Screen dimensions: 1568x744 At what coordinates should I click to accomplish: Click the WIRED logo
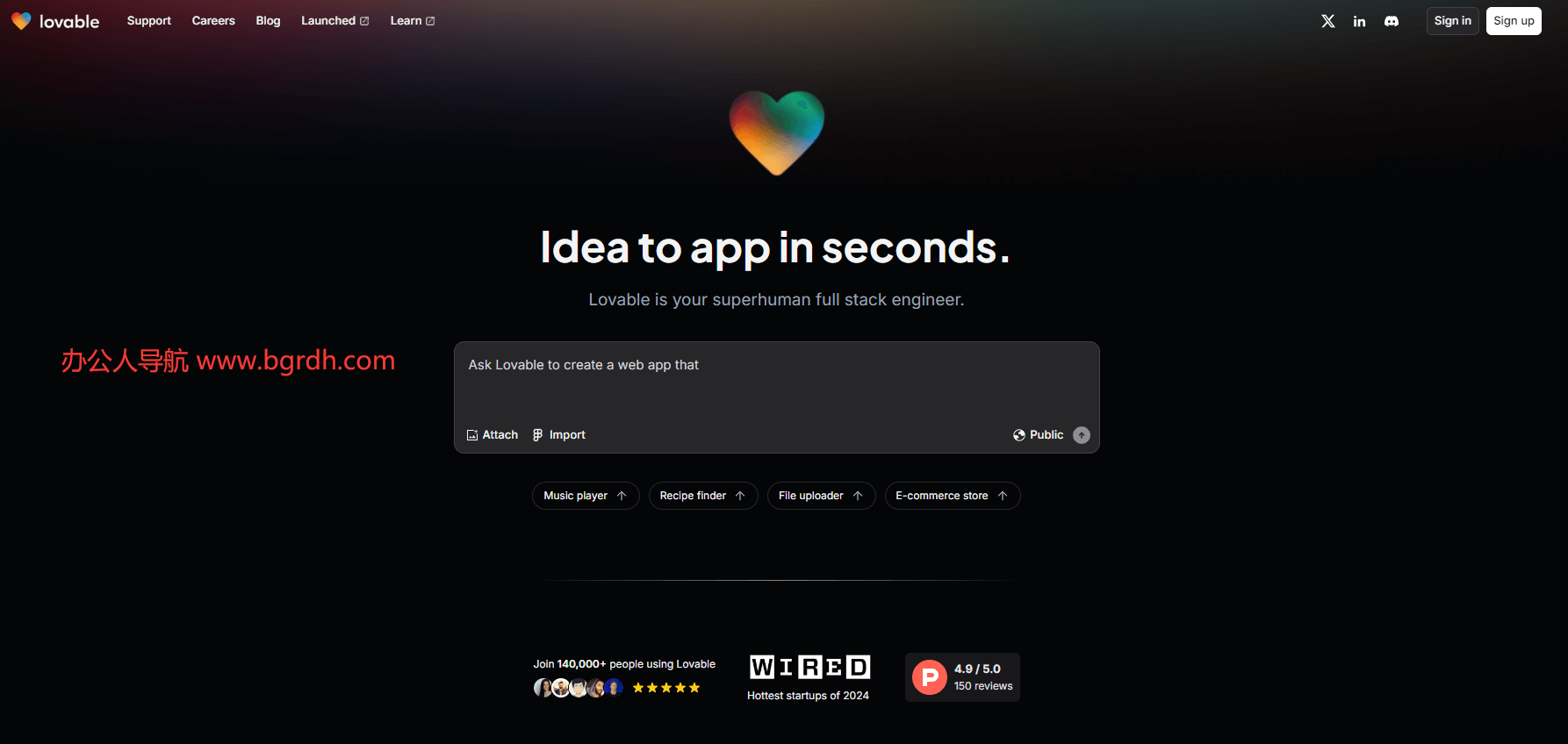click(809, 668)
